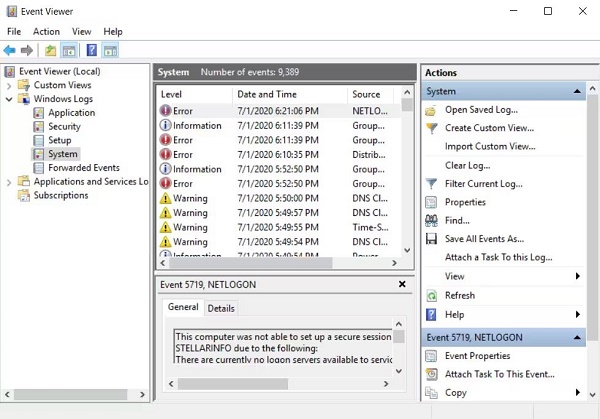Click the Save All Events As disk icon
The image size is (600, 419).
432,239
